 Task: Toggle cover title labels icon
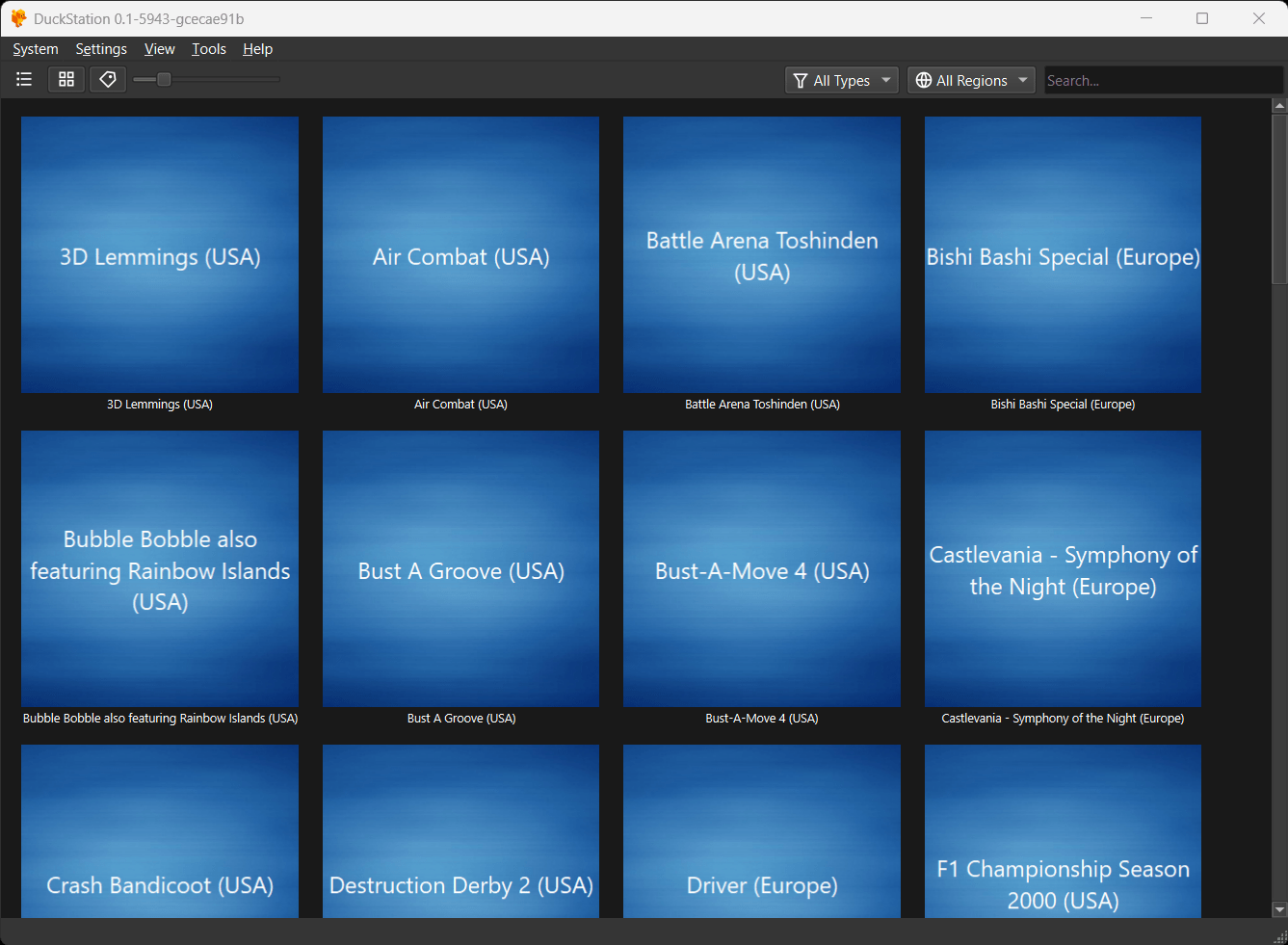tap(108, 80)
